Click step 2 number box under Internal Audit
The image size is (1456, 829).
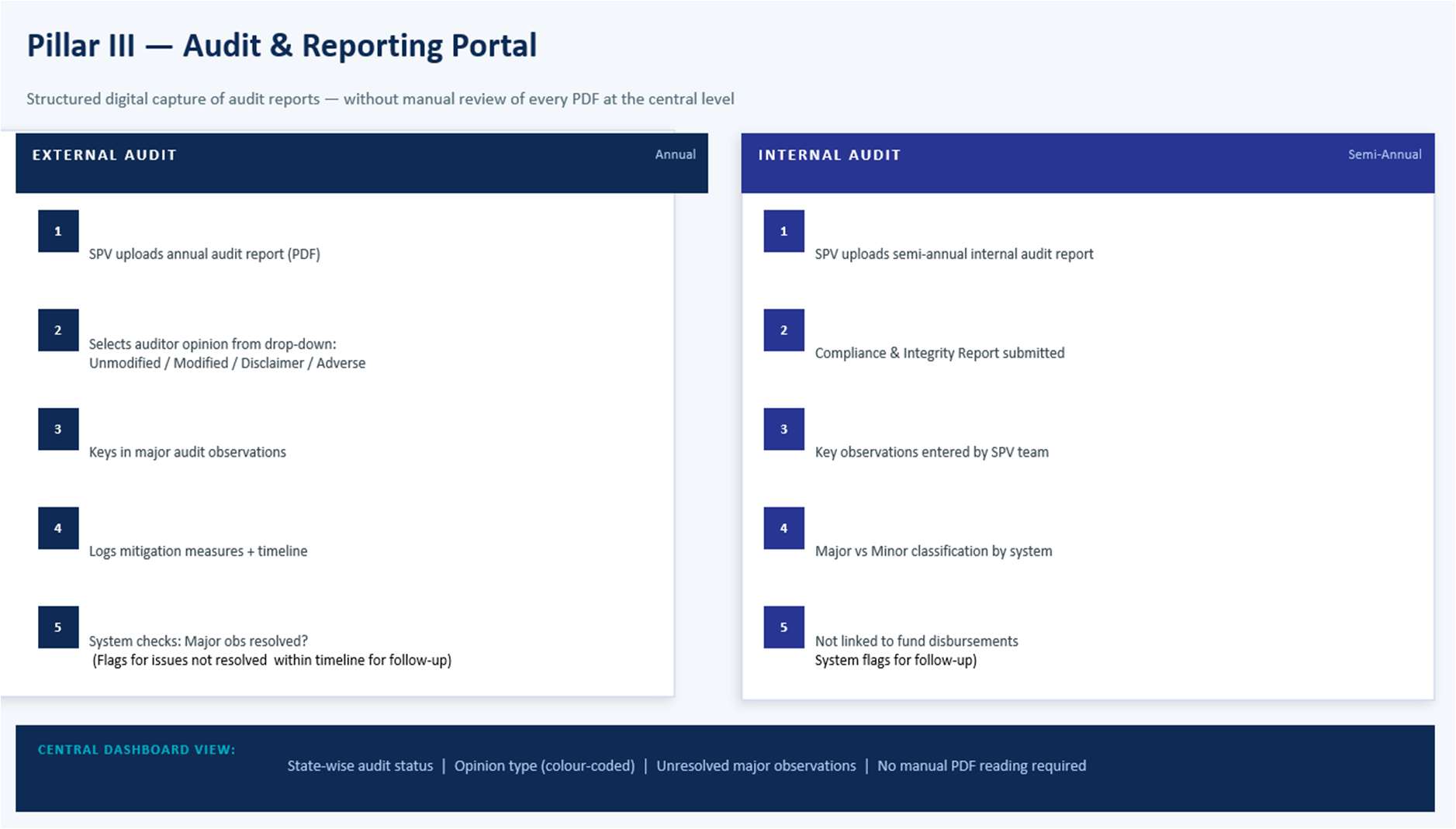[x=783, y=330]
